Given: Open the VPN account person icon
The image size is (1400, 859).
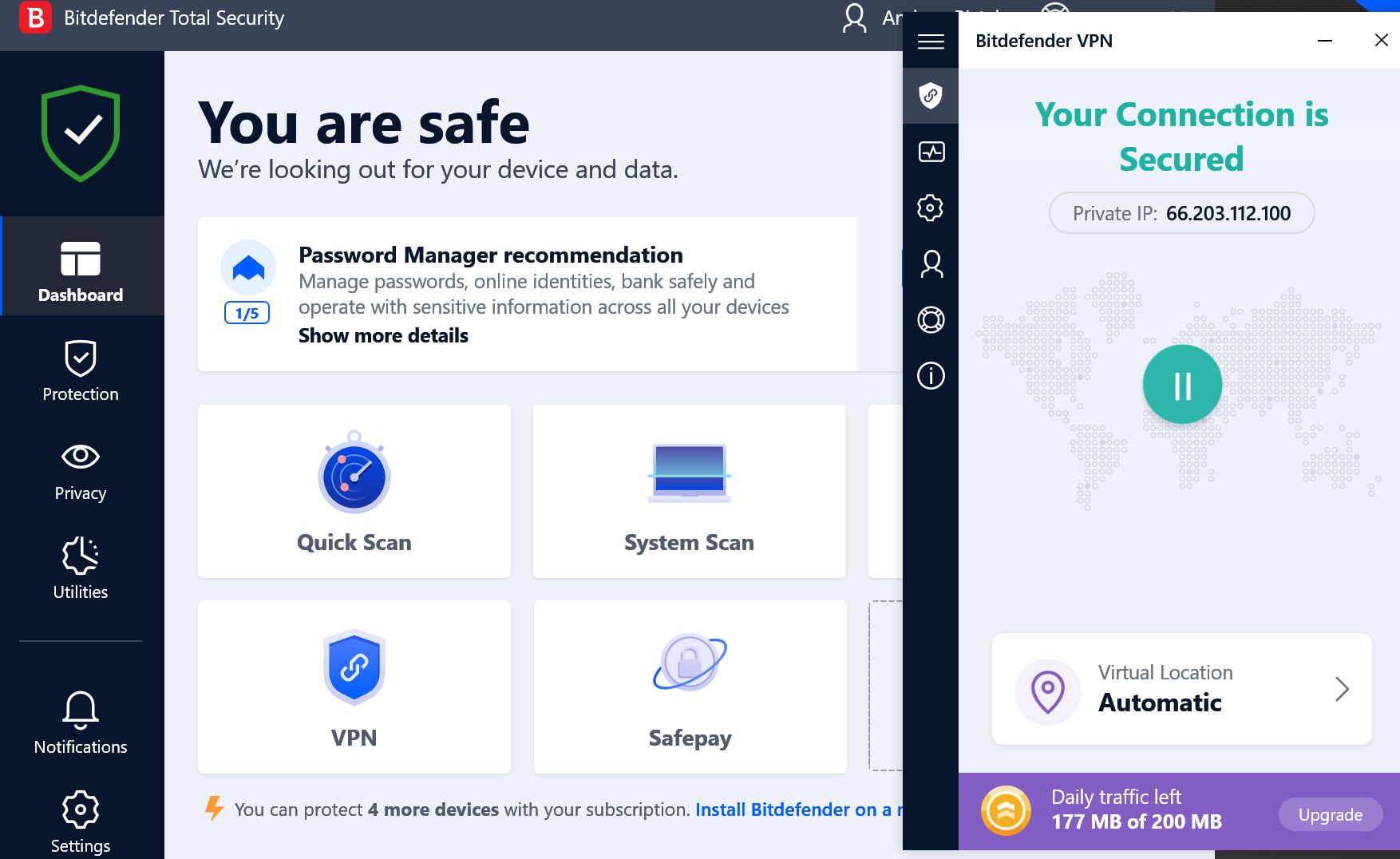Looking at the screenshot, I should [x=931, y=263].
